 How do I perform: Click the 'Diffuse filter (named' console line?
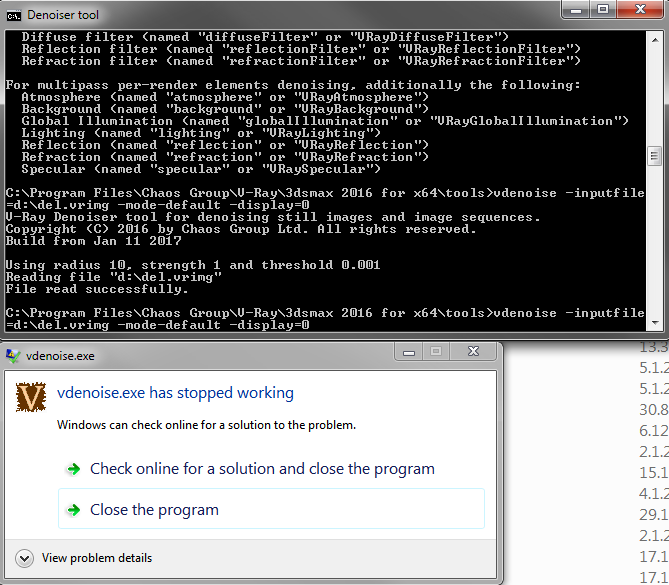pyautogui.click(x=265, y=37)
